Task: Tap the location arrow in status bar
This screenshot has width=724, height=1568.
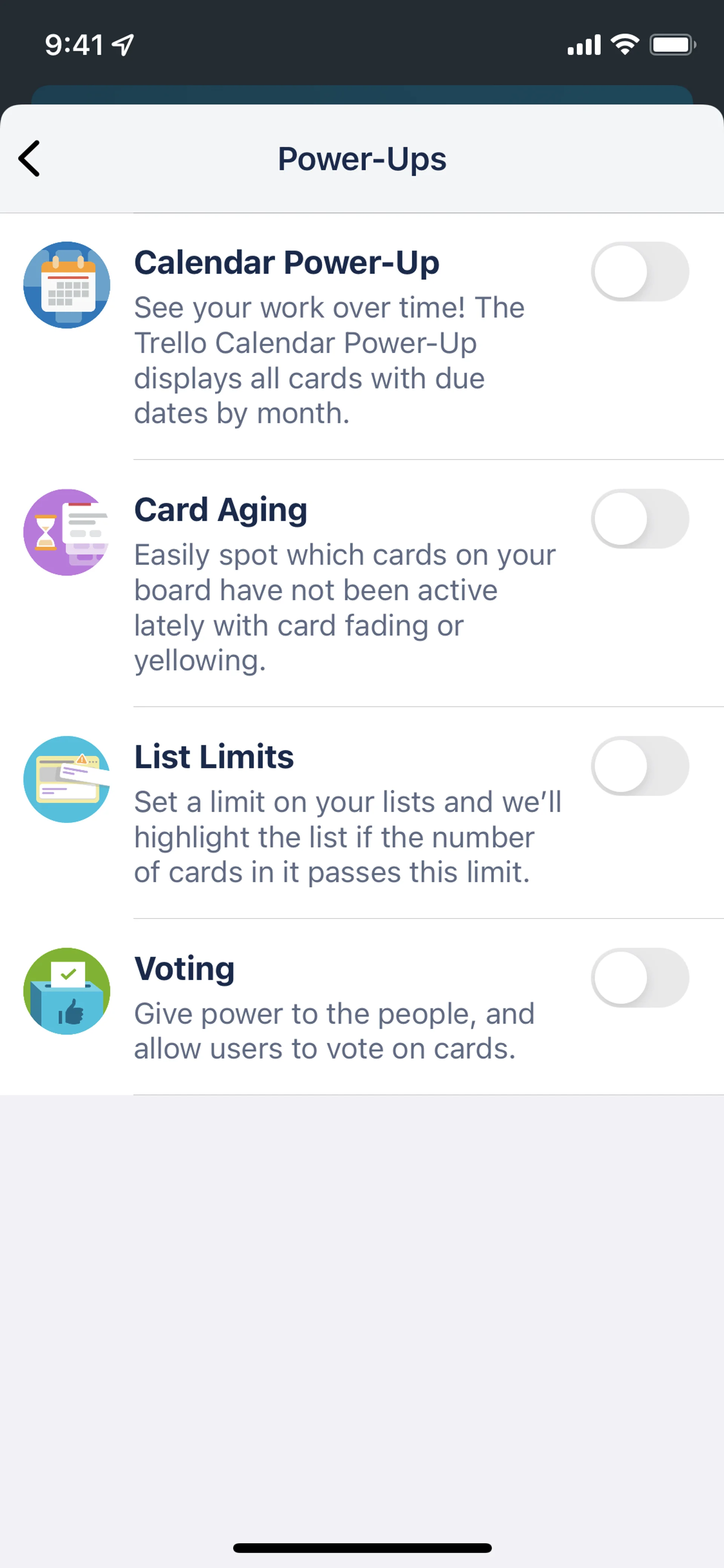Action: point(124,45)
